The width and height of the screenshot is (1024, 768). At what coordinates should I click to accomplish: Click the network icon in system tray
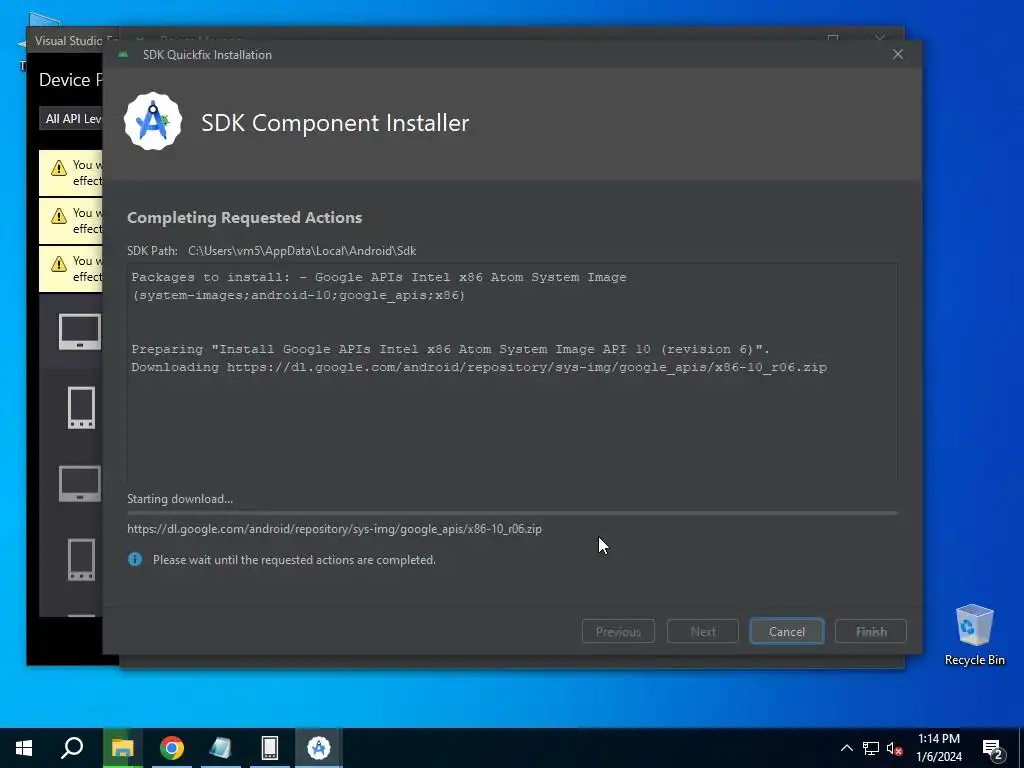tap(871, 748)
